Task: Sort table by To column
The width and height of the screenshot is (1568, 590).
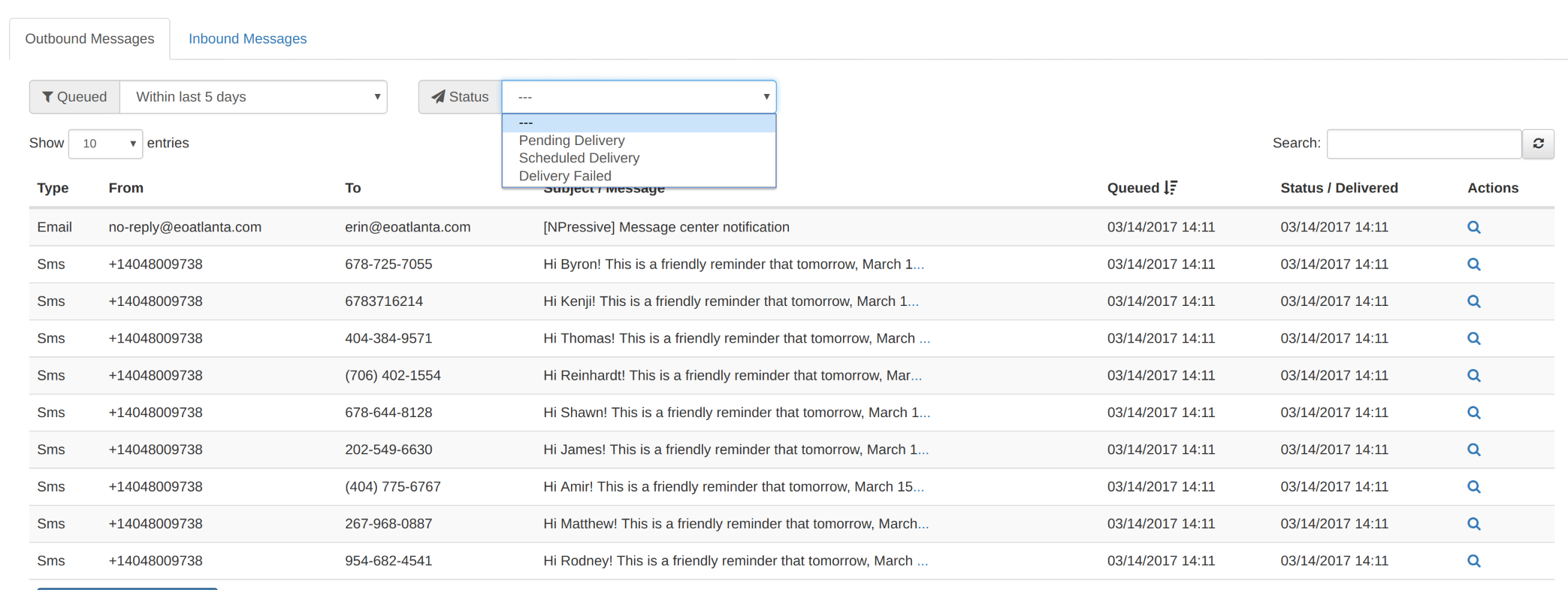Action: tap(352, 188)
